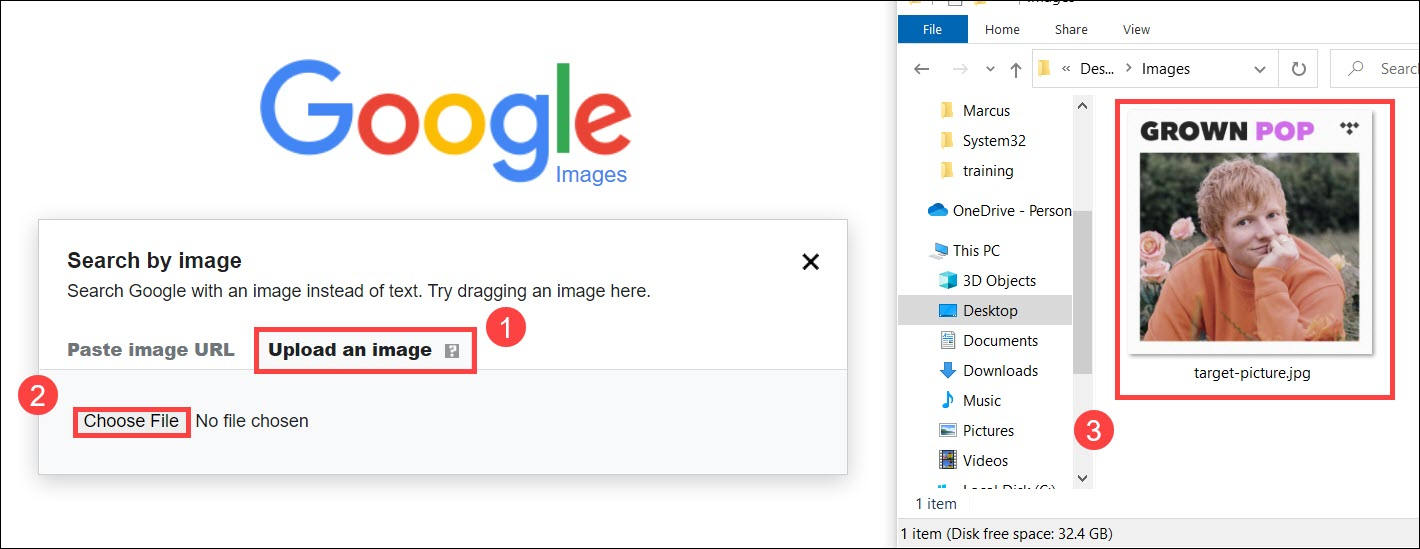1420x549 pixels.
Task: Click the Des... breadcrumb segment
Action: (x=1097, y=69)
